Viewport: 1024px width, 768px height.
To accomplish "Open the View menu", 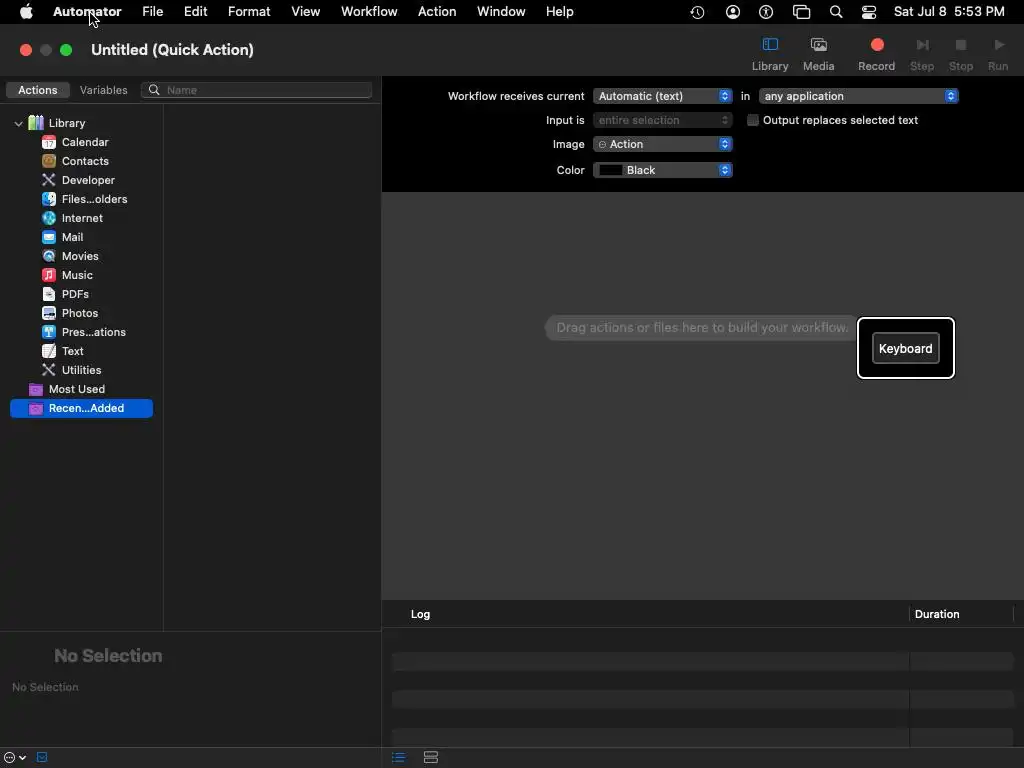I will pyautogui.click(x=305, y=12).
